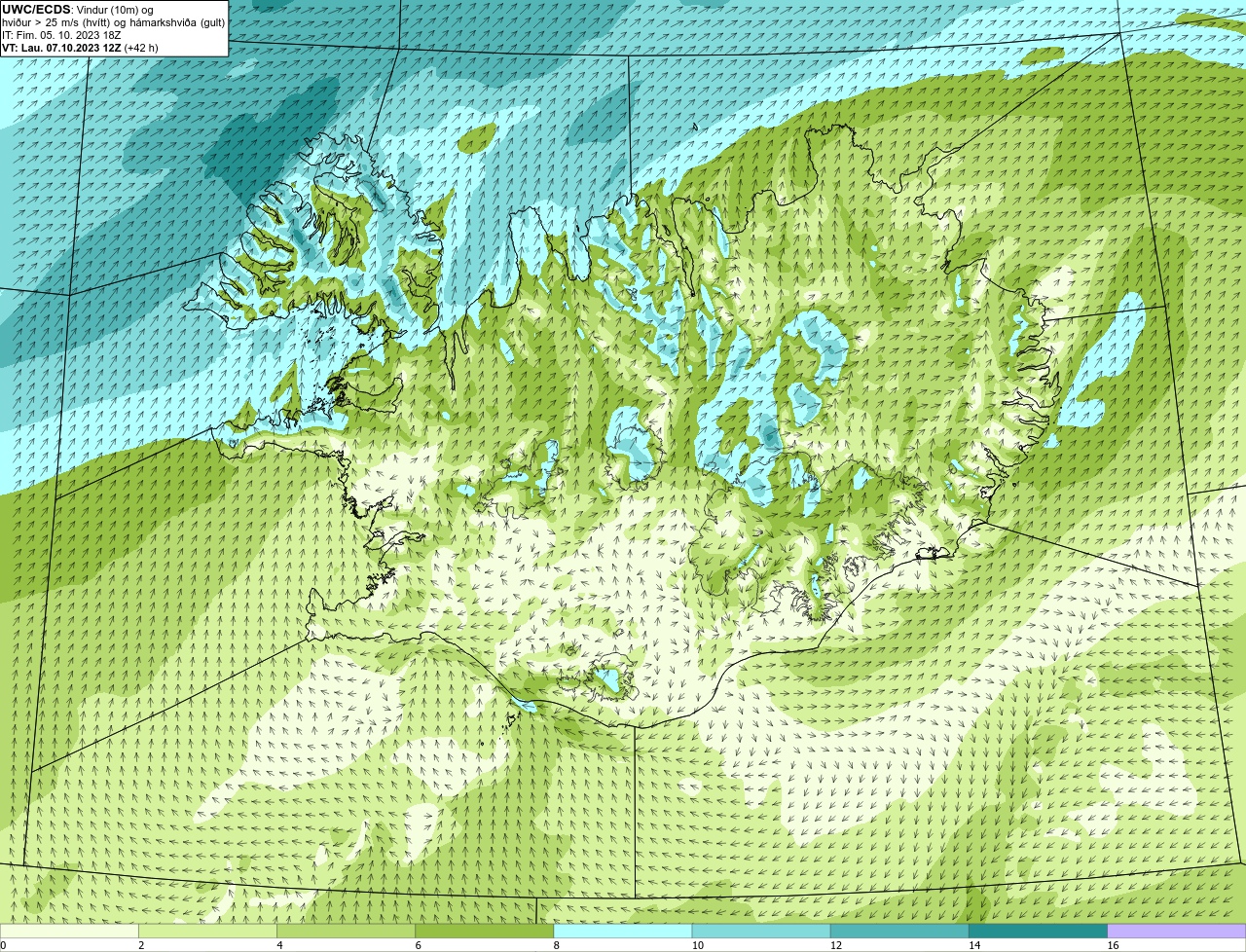The width and height of the screenshot is (1246, 952).
Task: Click the 4–6 green legend swatch
Action: click(x=346, y=931)
